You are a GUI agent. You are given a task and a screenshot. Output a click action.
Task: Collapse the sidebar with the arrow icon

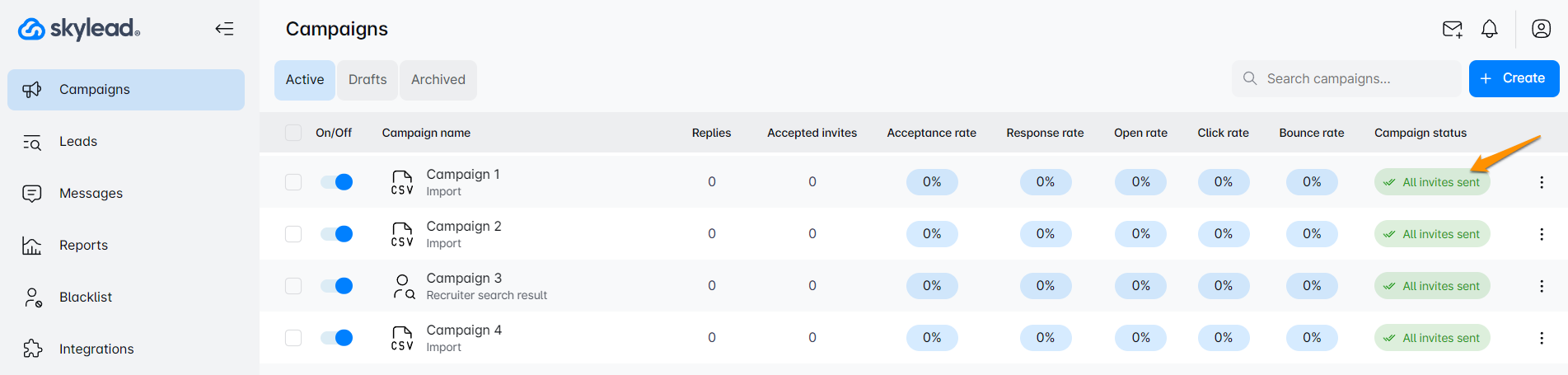(224, 29)
